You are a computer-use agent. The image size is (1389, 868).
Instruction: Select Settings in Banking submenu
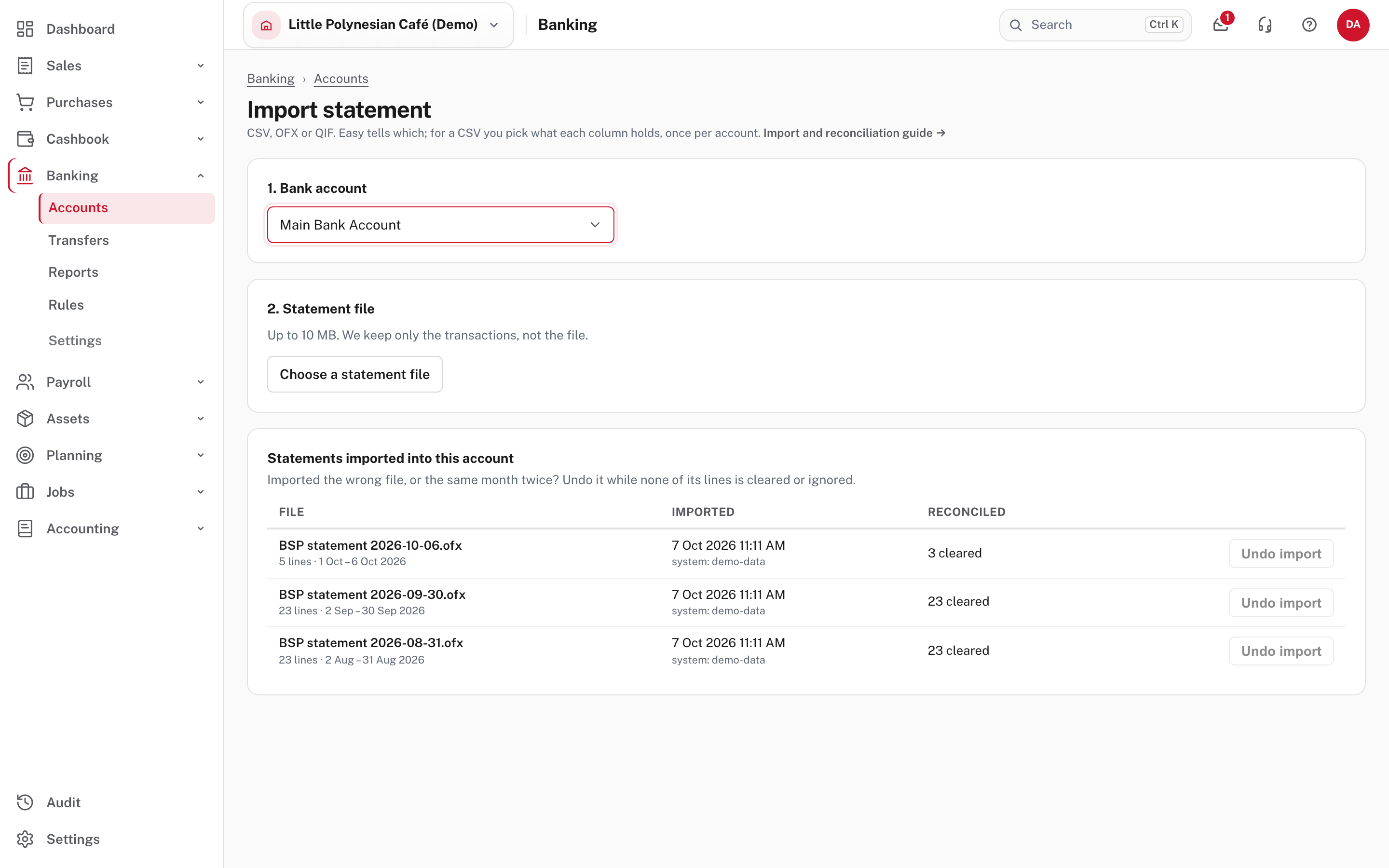click(x=75, y=340)
